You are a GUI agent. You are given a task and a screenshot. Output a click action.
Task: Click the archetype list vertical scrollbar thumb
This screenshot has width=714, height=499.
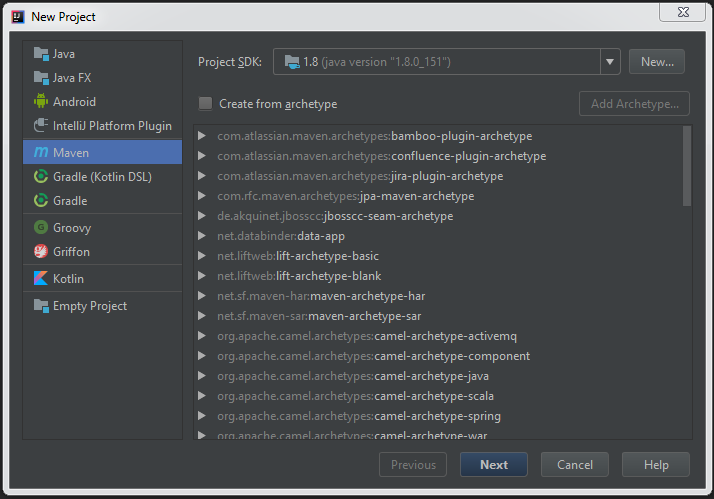coord(687,166)
